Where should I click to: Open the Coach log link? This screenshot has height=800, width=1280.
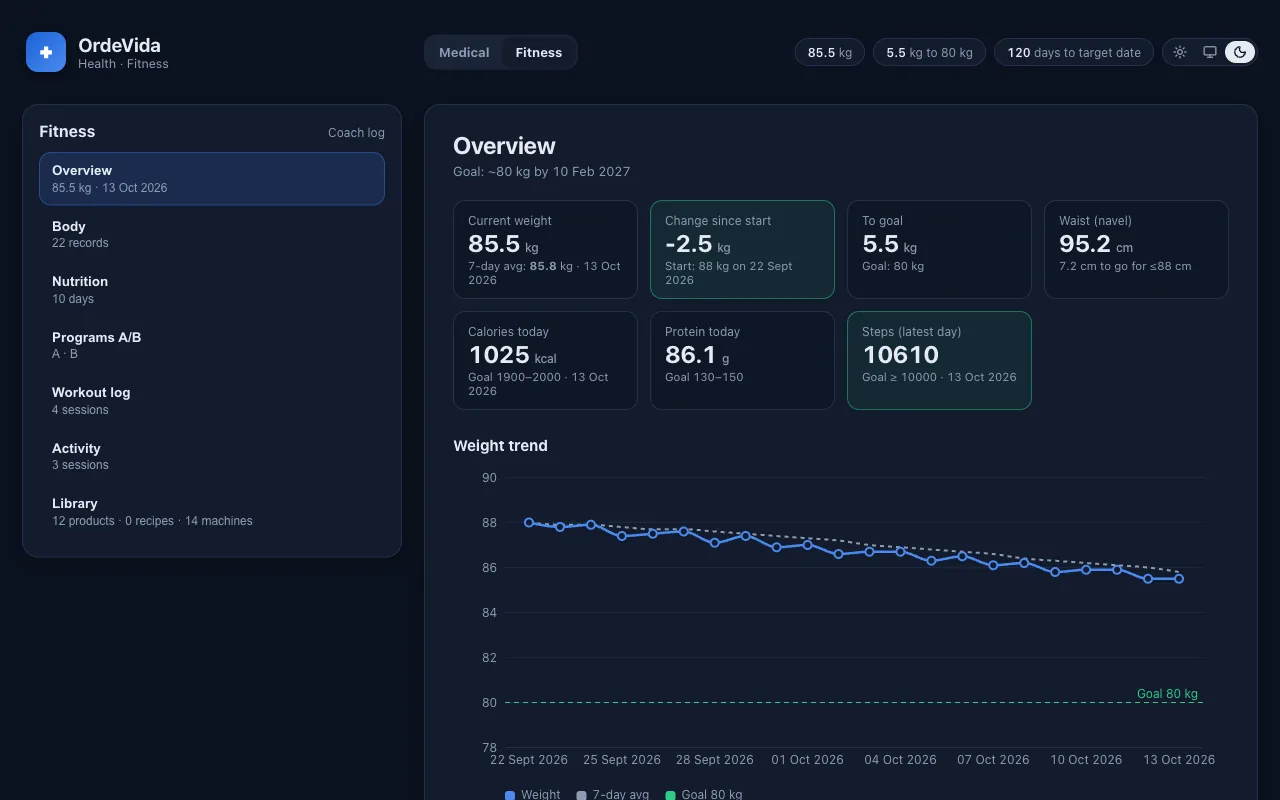click(x=356, y=133)
